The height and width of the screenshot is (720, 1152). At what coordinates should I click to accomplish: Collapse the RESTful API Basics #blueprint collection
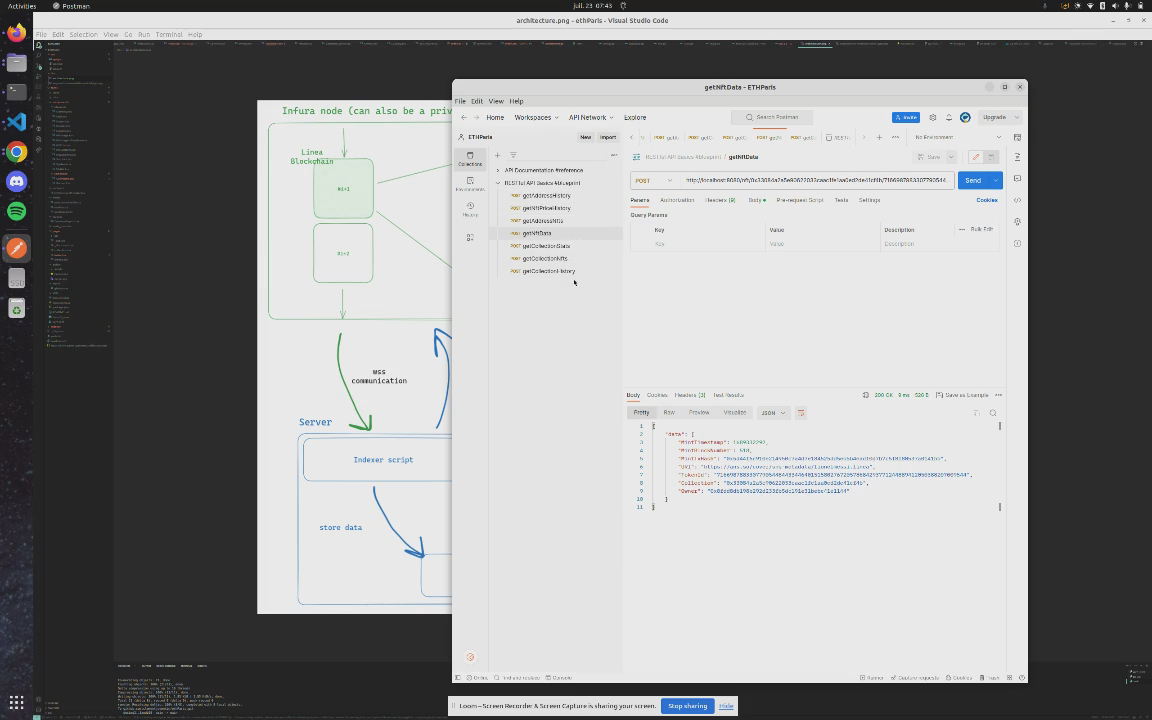click(x=498, y=183)
